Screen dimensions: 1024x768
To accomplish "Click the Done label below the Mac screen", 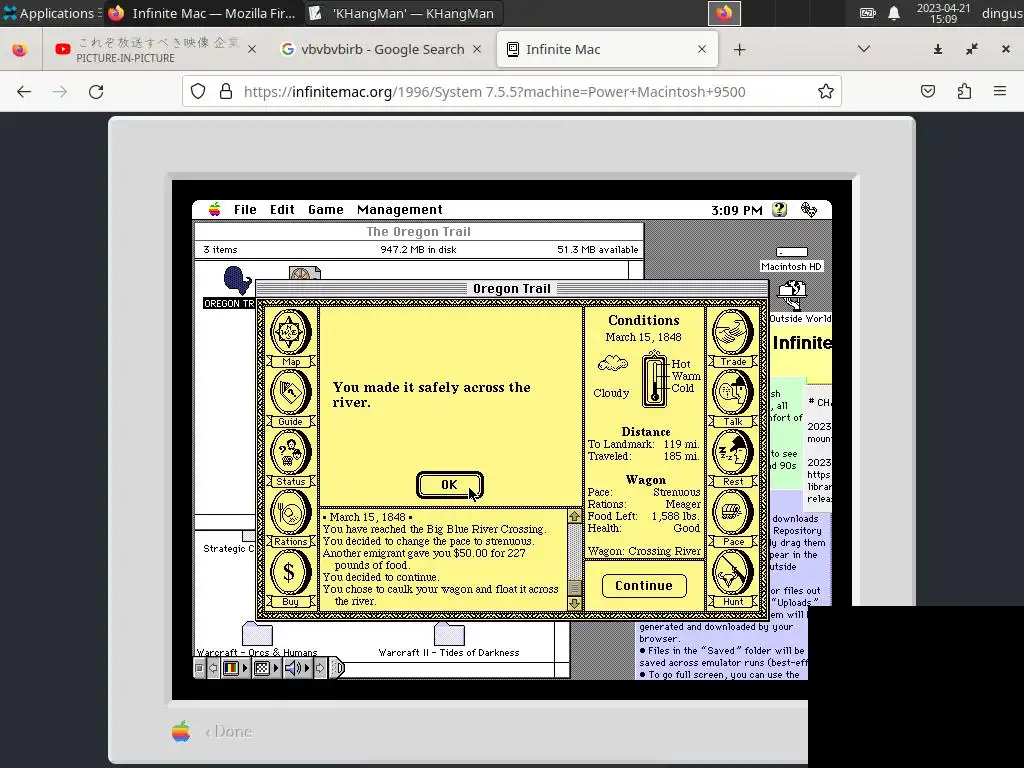I will tap(229, 731).
